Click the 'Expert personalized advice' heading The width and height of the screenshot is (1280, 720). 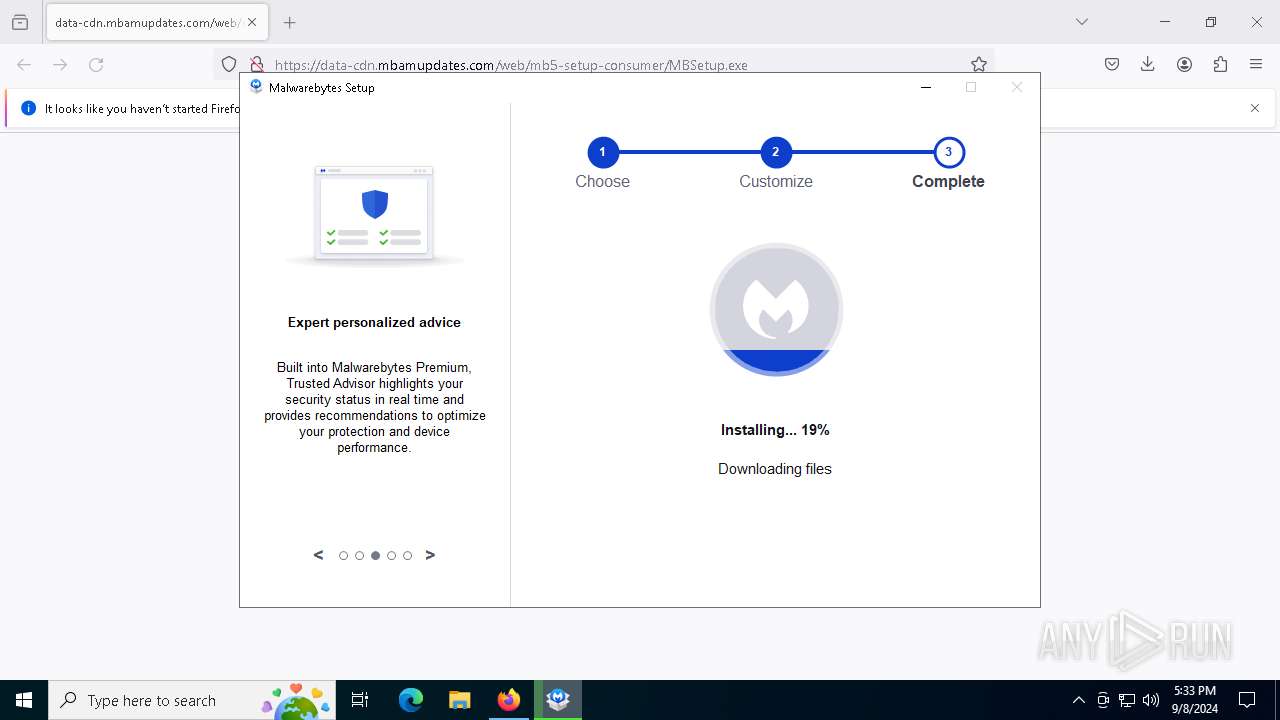[374, 322]
